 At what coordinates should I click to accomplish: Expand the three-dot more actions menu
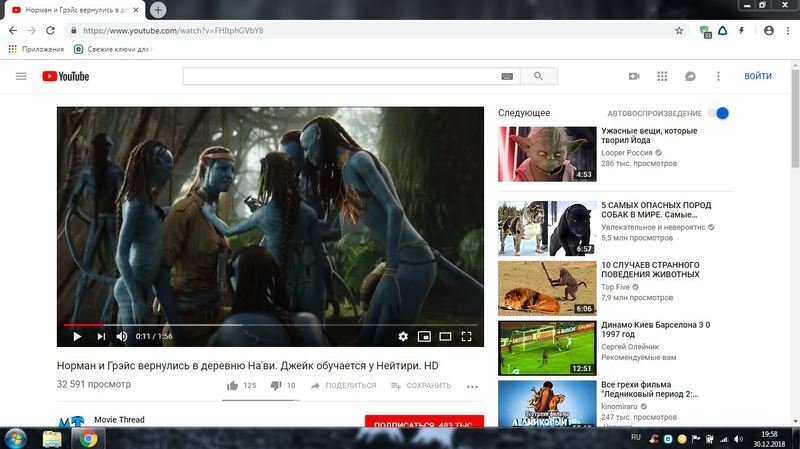[472, 386]
